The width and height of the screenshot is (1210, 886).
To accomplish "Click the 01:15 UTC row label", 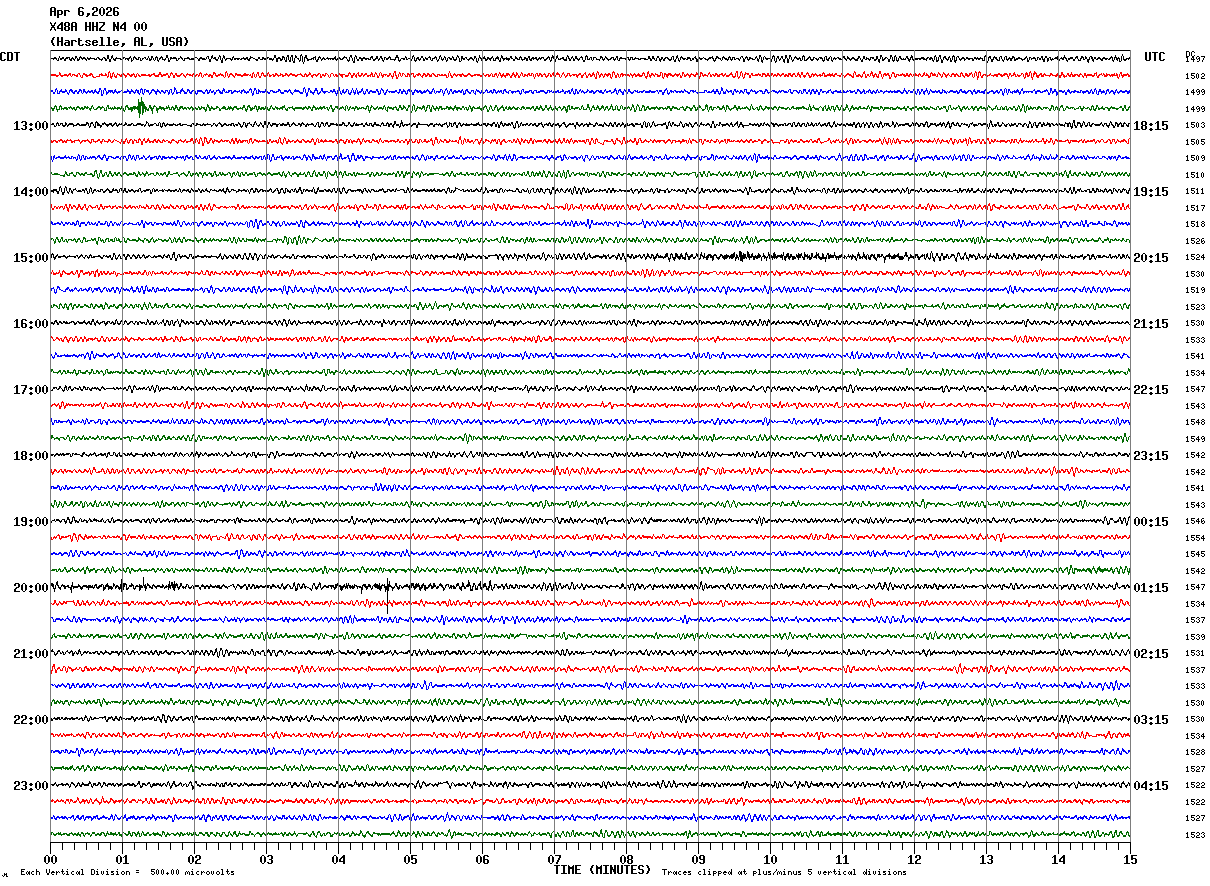I will [x=1151, y=588].
